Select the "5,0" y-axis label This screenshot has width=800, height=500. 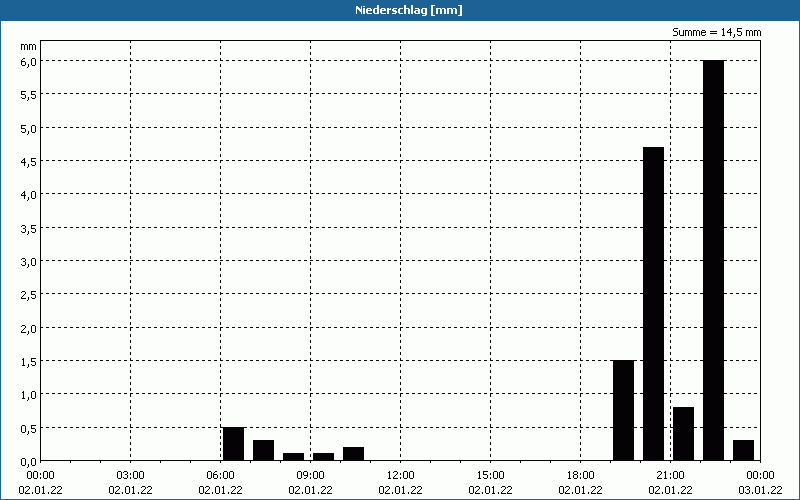click(29, 128)
